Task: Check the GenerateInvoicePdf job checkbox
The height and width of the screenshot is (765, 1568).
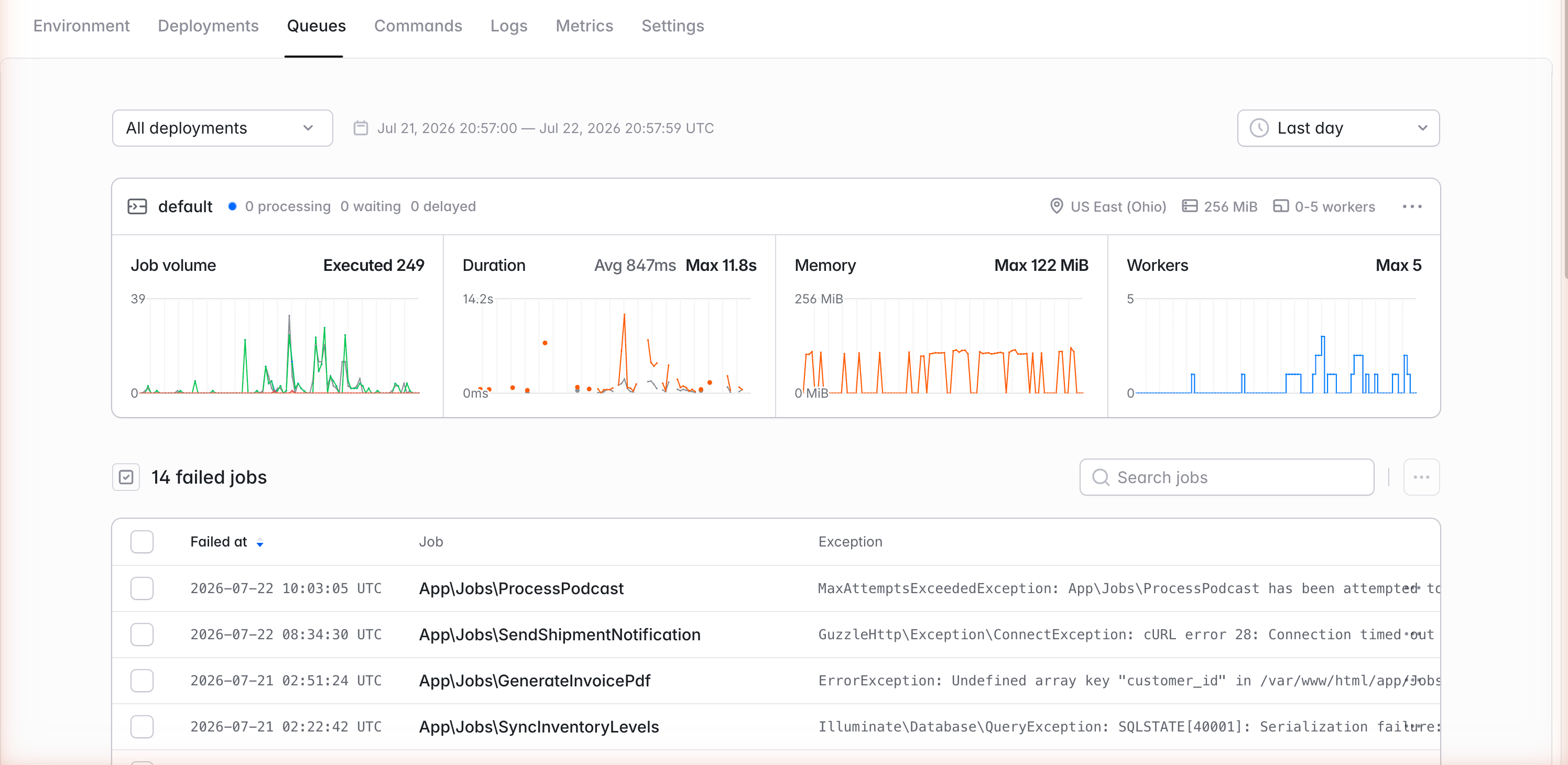Action: click(x=142, y=681)
